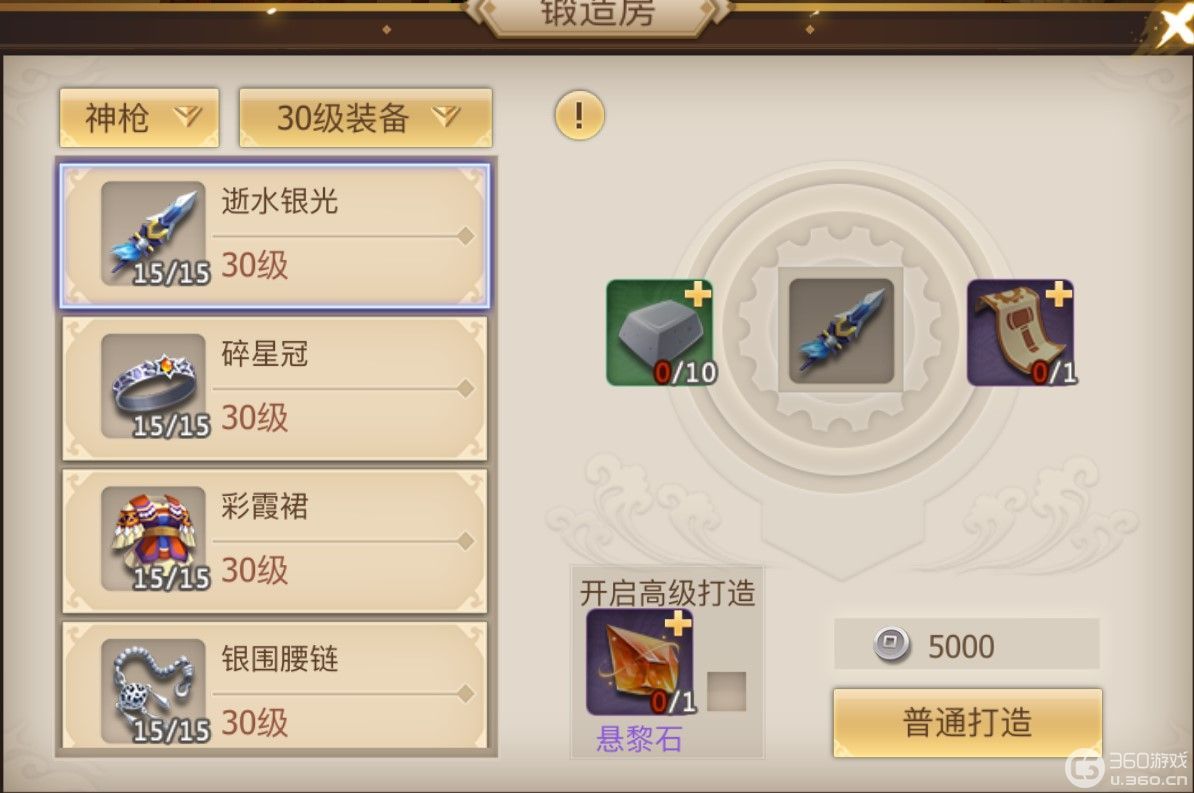This screenshot has height=793, width=1194.
Task: Click the 银围腰链 waist chain icon
Action: tap(153, 691)
